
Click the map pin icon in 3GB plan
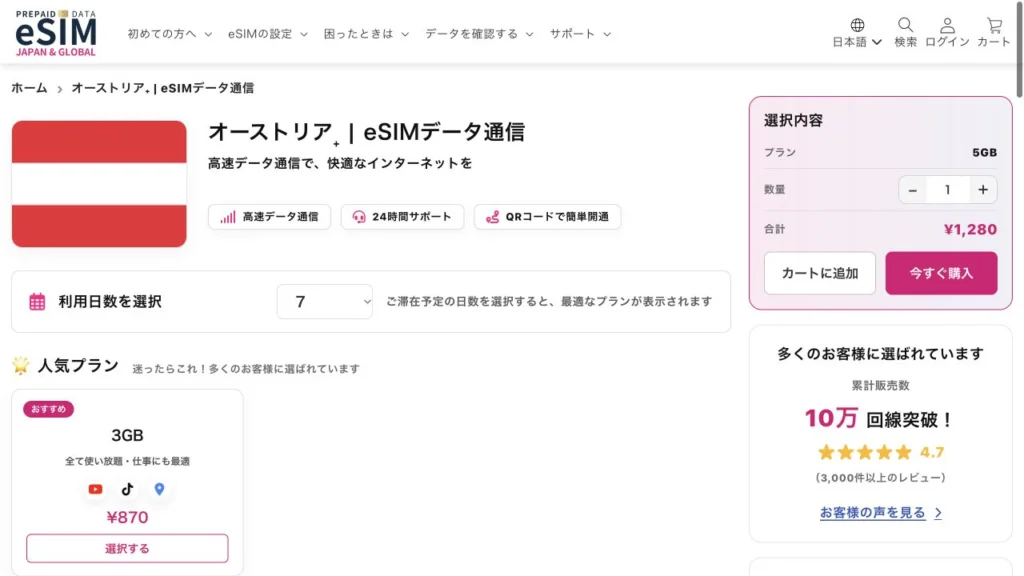[159, 488]
